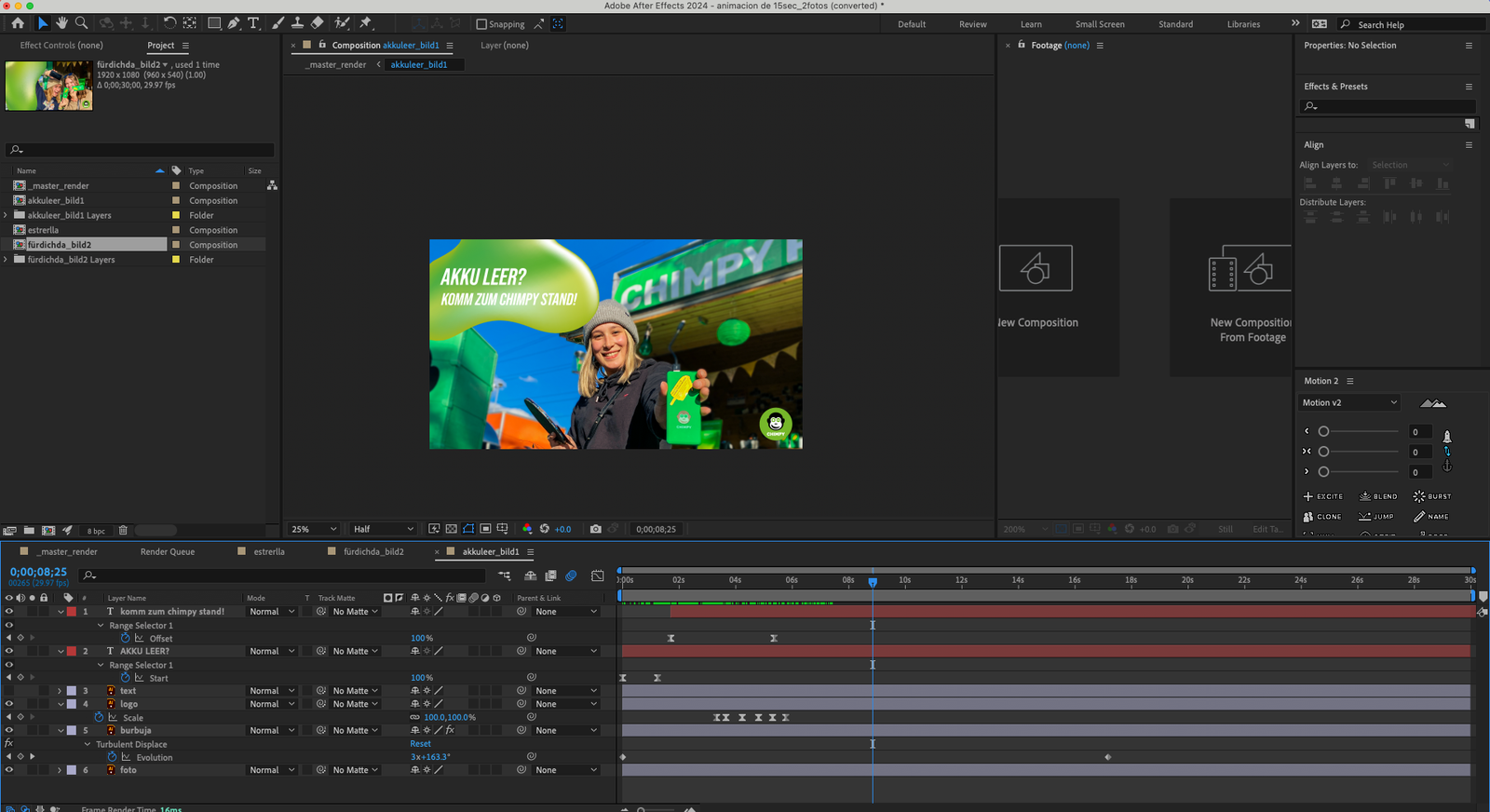
Task: Toggle frame blending icon in timeline
Action: [550, 575]
